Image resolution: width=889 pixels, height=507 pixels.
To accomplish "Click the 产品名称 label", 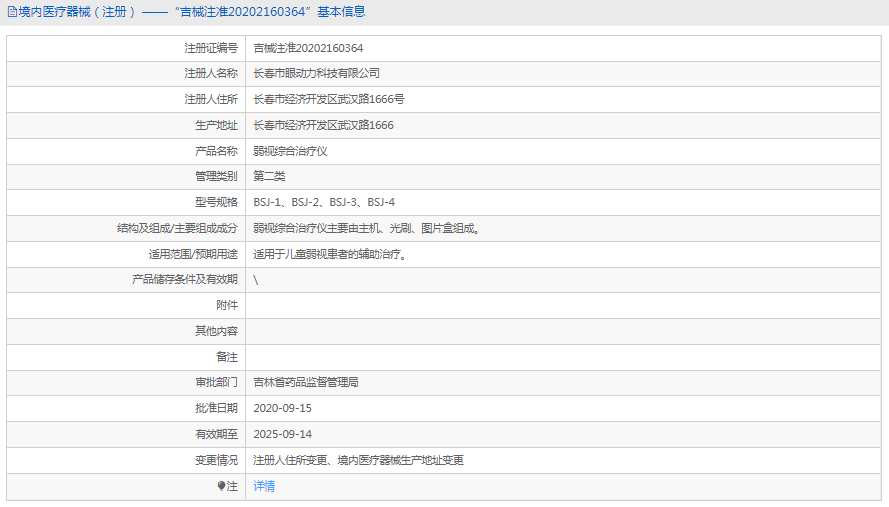I will [x=217, y=151].
